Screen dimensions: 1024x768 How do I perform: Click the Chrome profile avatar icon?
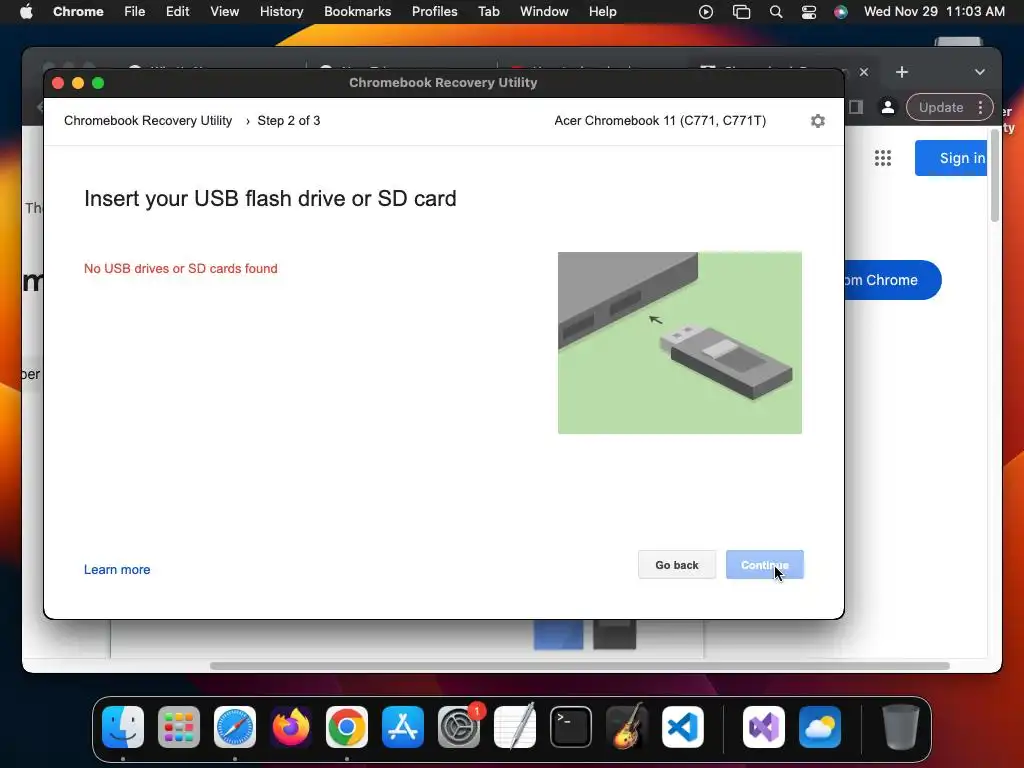click(888, 107)
